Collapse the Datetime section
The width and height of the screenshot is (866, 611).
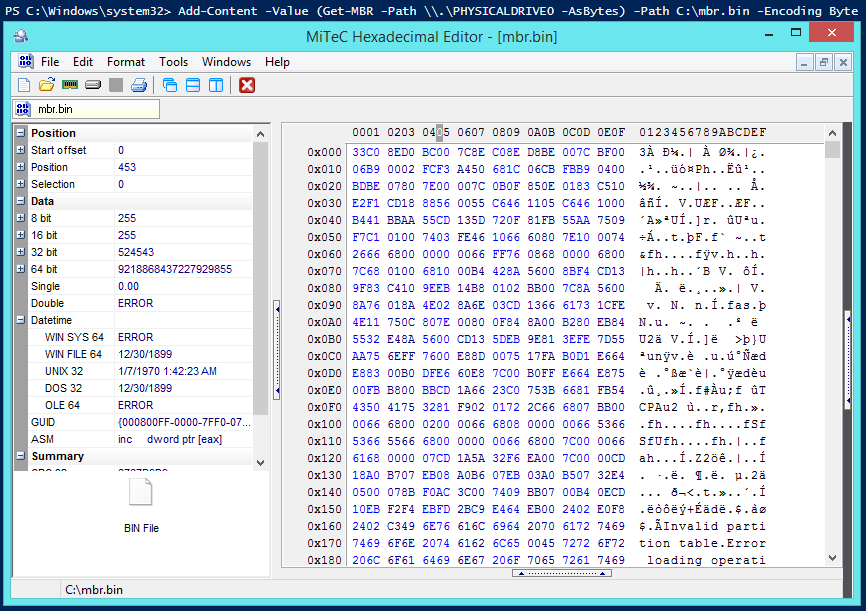(x=20, y=317)
